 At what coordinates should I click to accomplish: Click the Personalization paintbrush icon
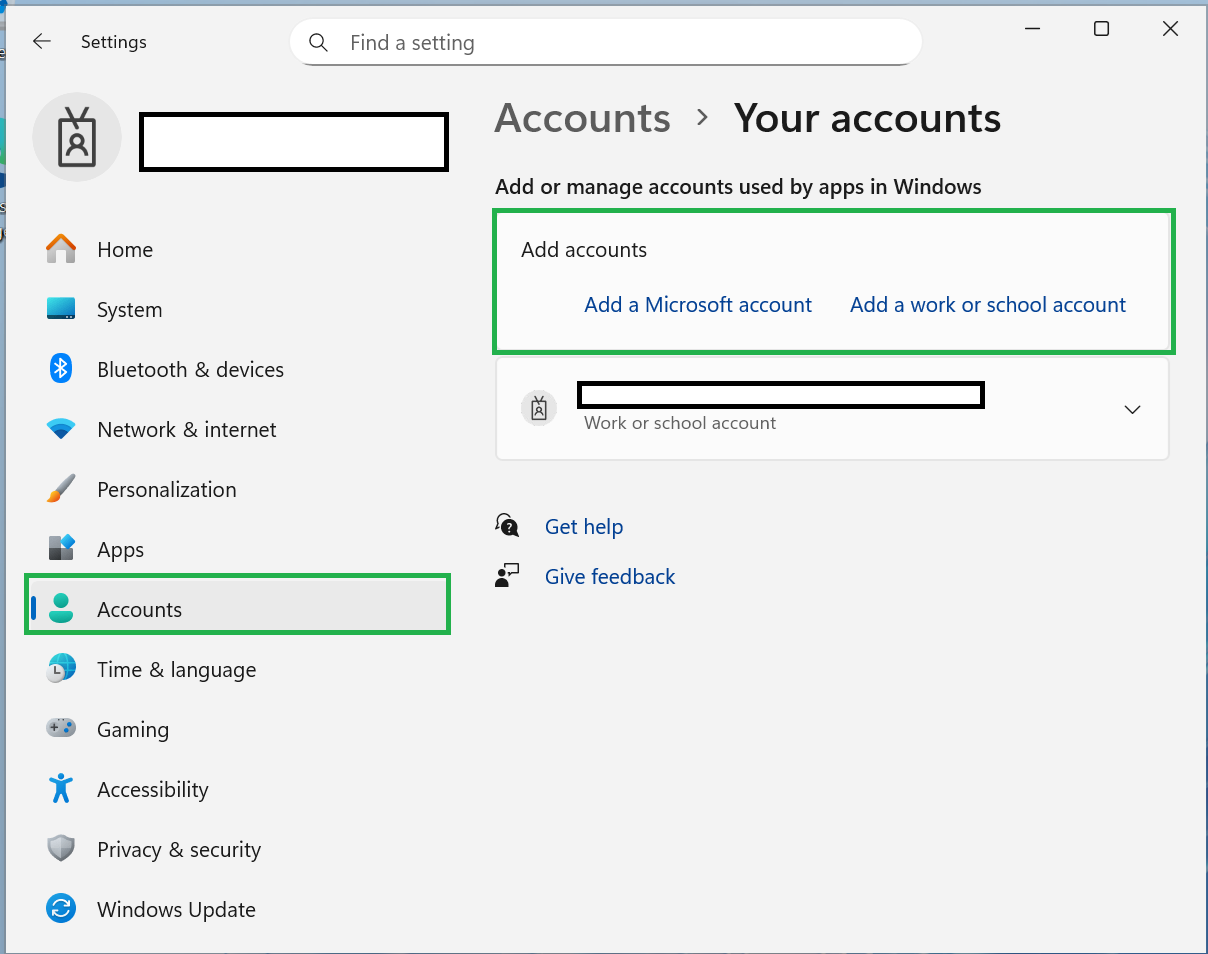tap(61, 489)
